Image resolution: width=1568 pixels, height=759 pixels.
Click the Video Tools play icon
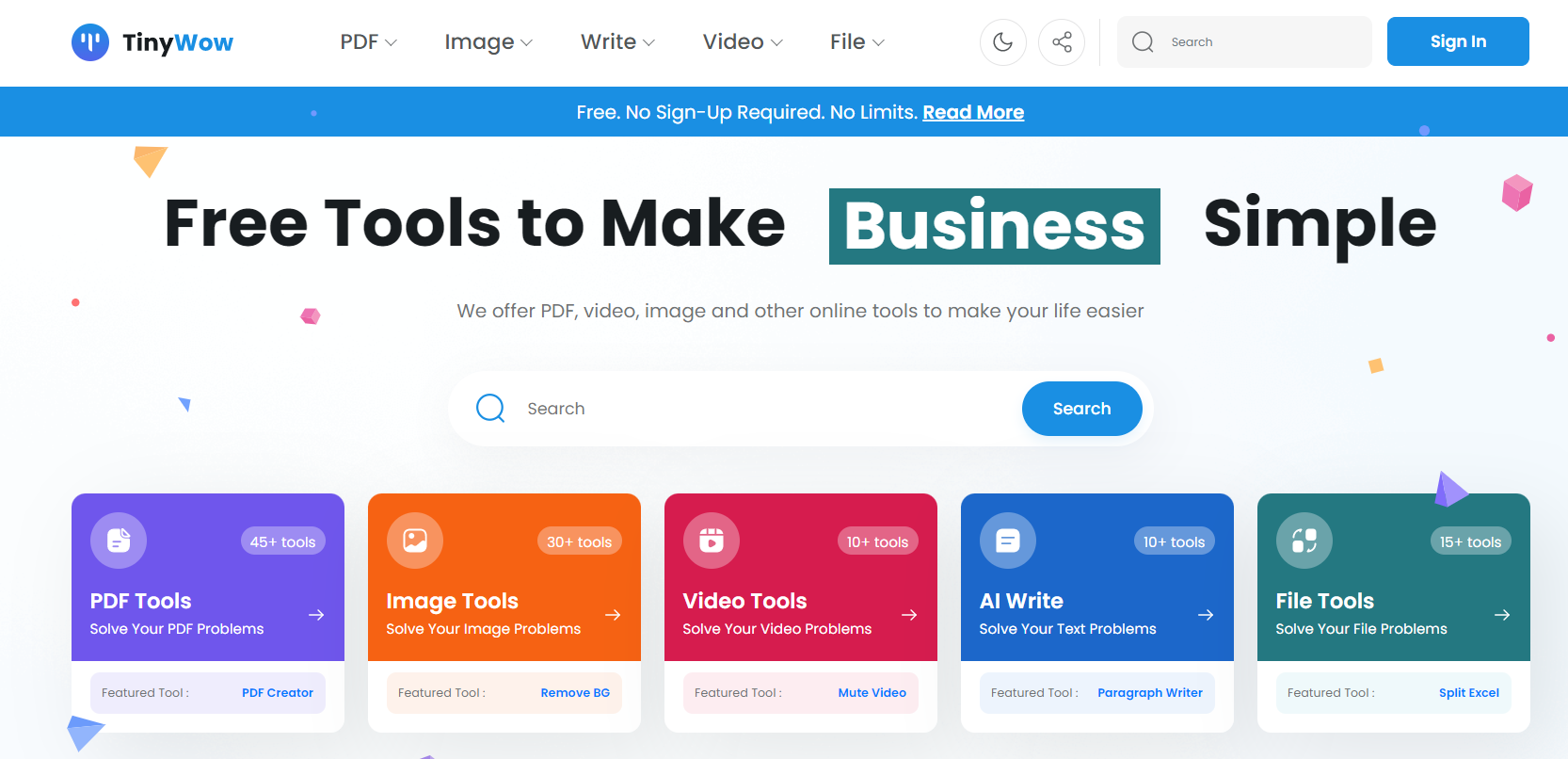coord(712,541)
